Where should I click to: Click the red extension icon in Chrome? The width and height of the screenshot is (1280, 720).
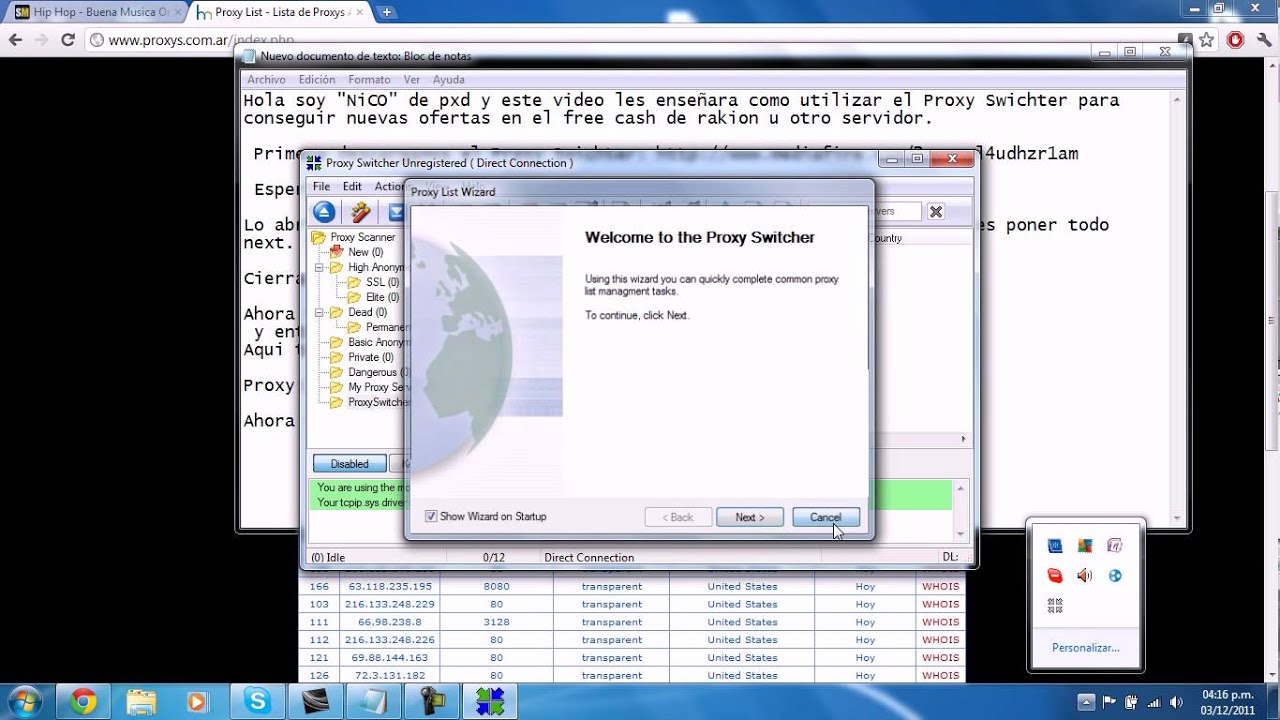1235,40
